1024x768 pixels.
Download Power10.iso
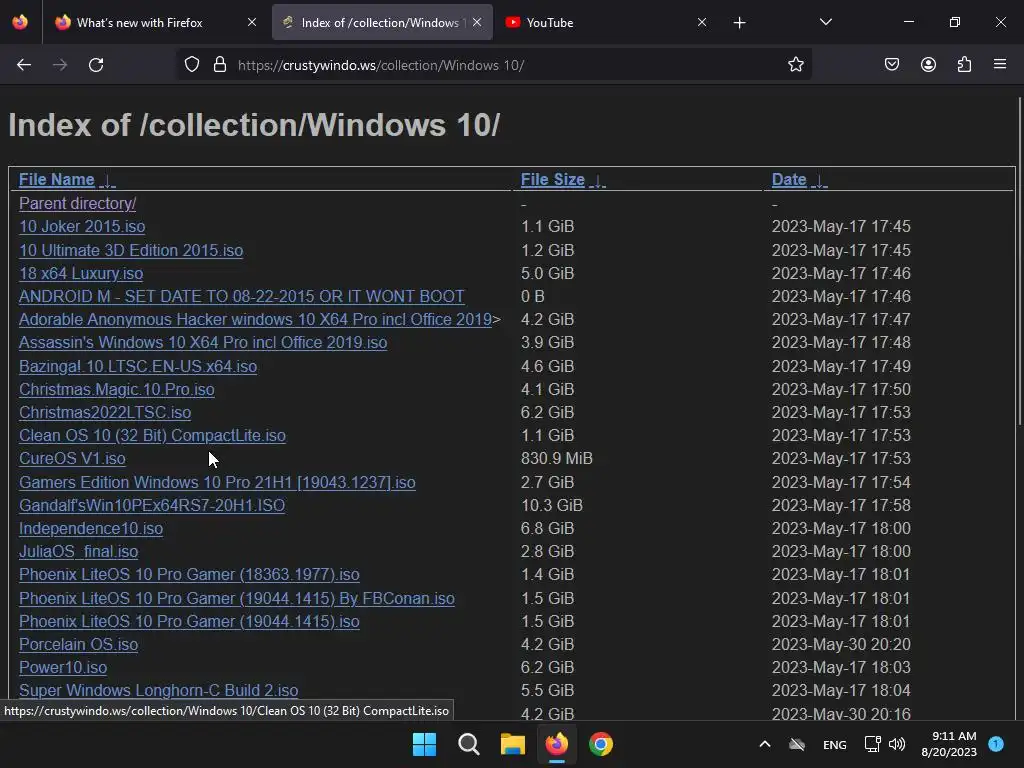(x=63, y=667)
